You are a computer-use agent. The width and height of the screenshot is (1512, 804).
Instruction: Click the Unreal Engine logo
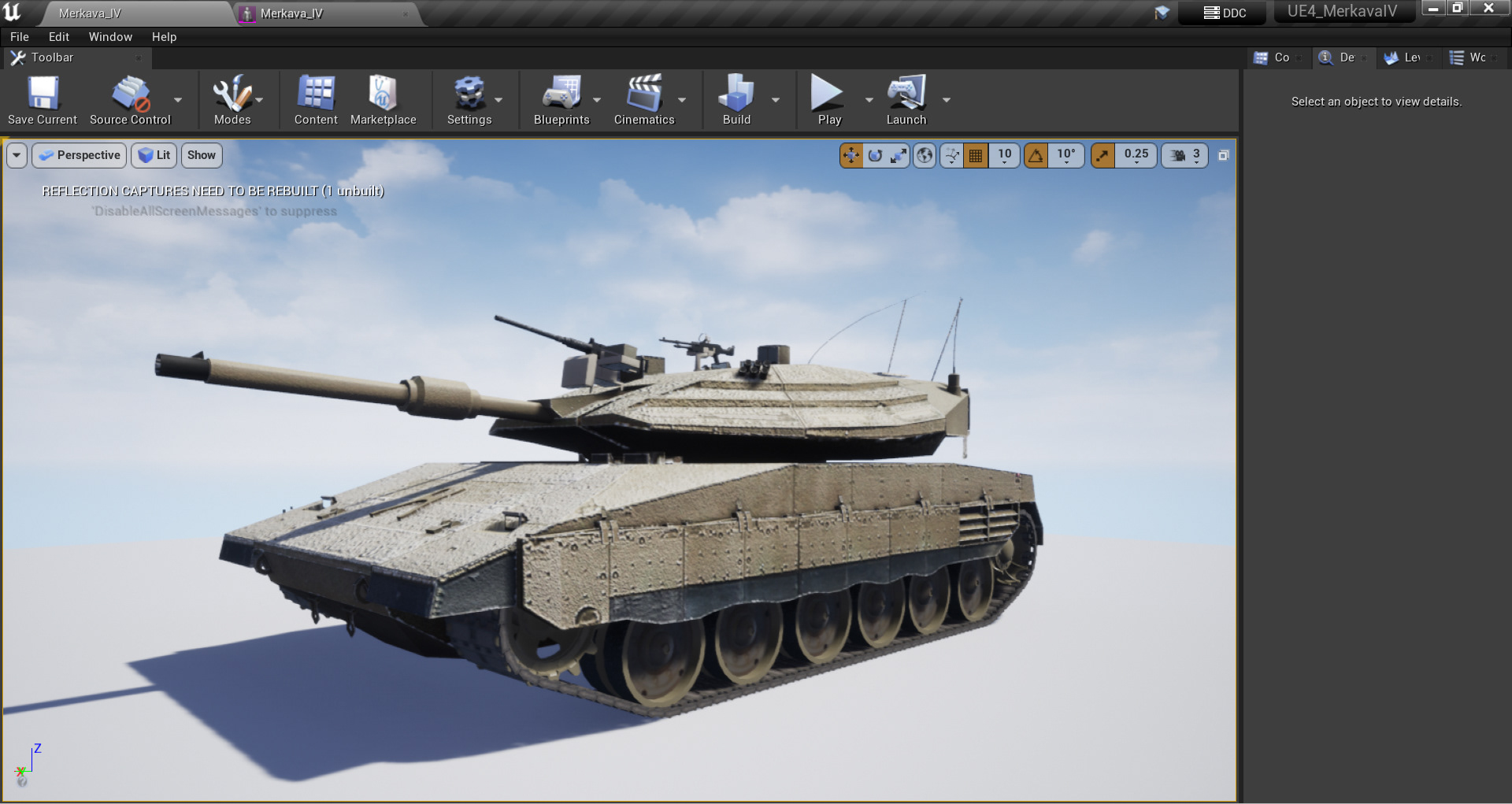13,12
